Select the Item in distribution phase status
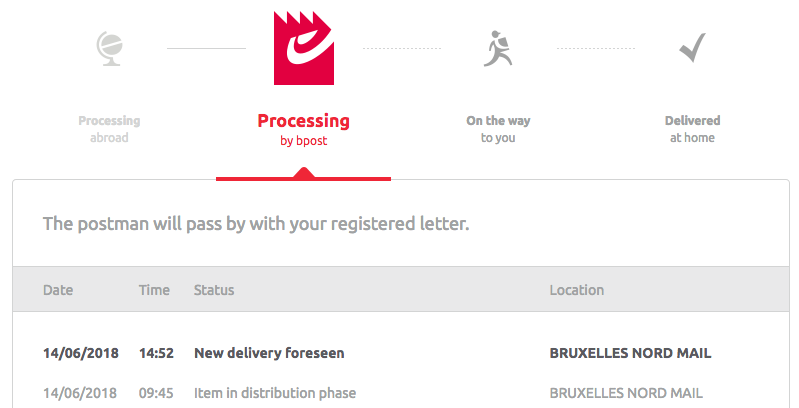This screenshot has height=408, width=799. pos(275,393)
